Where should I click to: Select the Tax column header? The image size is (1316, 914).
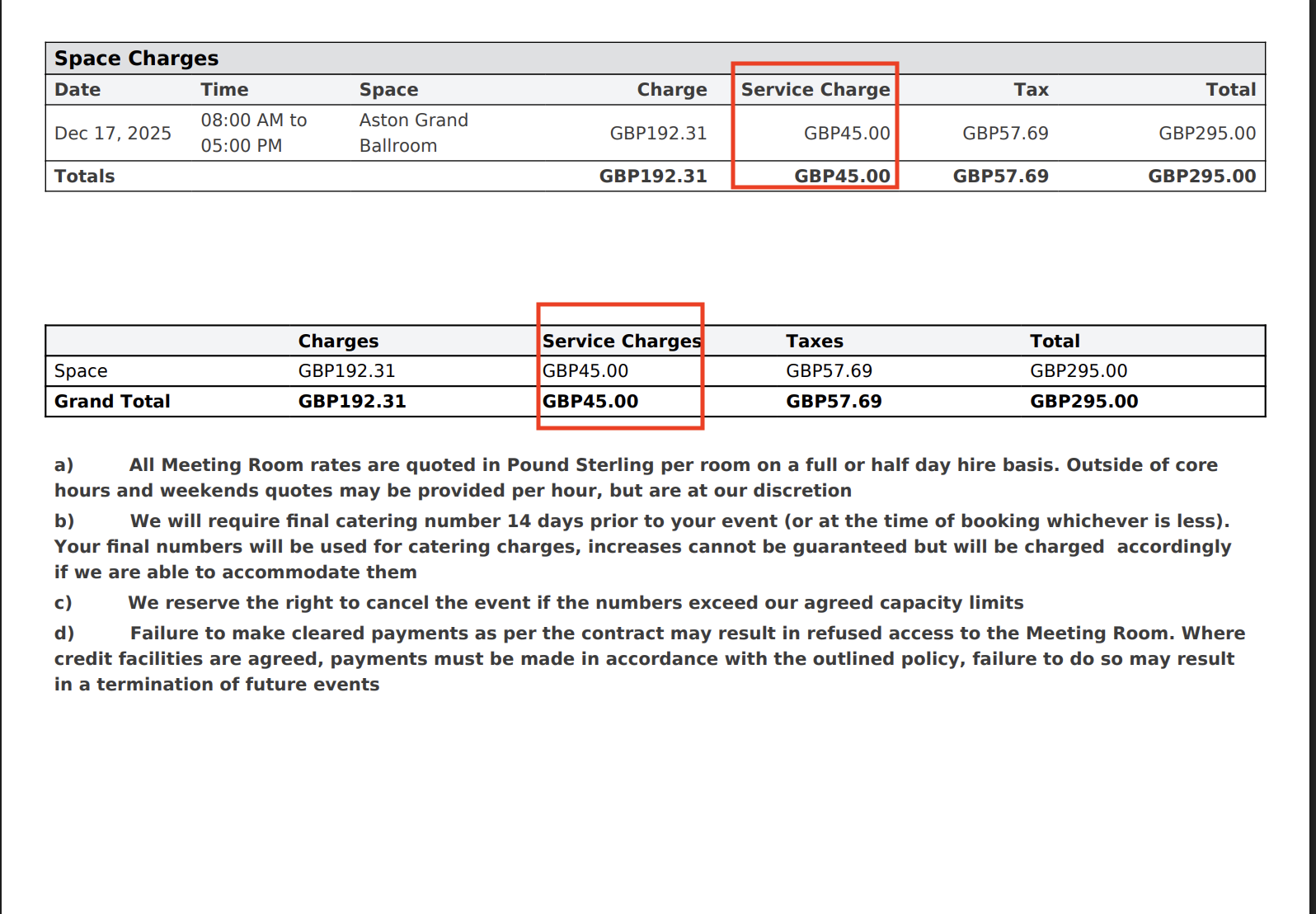1031,90
